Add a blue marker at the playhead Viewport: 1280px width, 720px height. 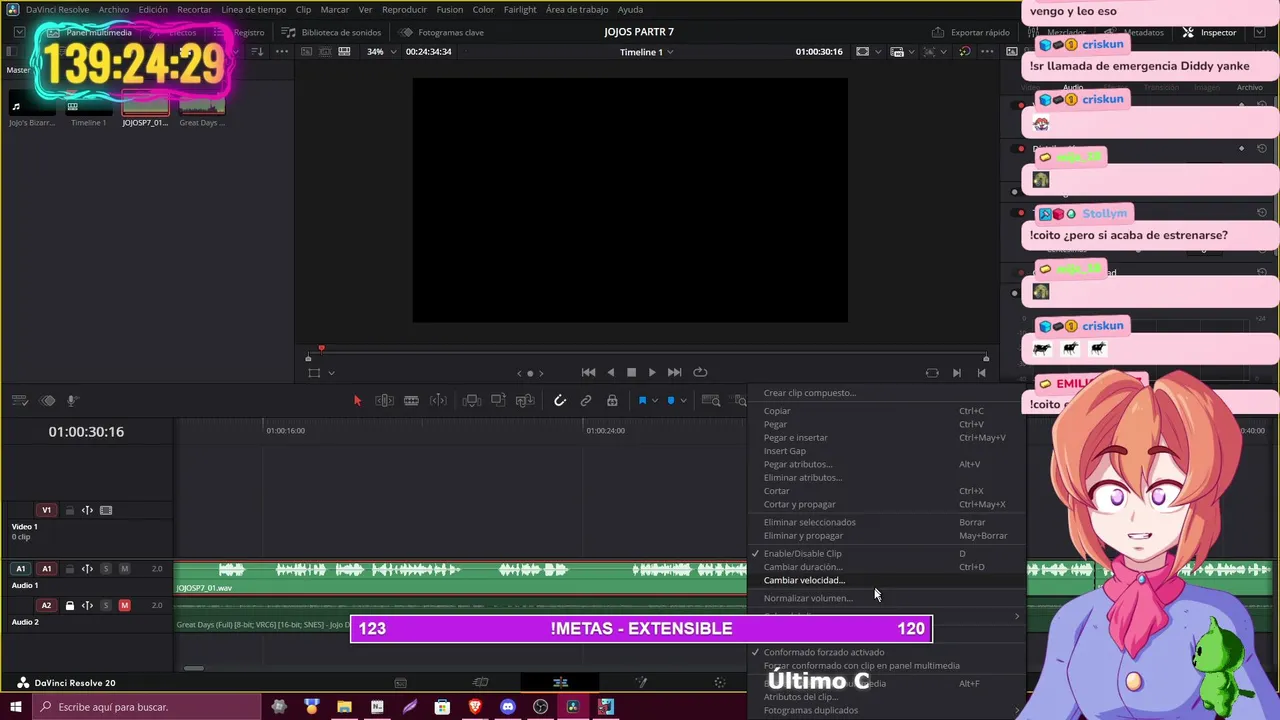click(x=671, y=401)
